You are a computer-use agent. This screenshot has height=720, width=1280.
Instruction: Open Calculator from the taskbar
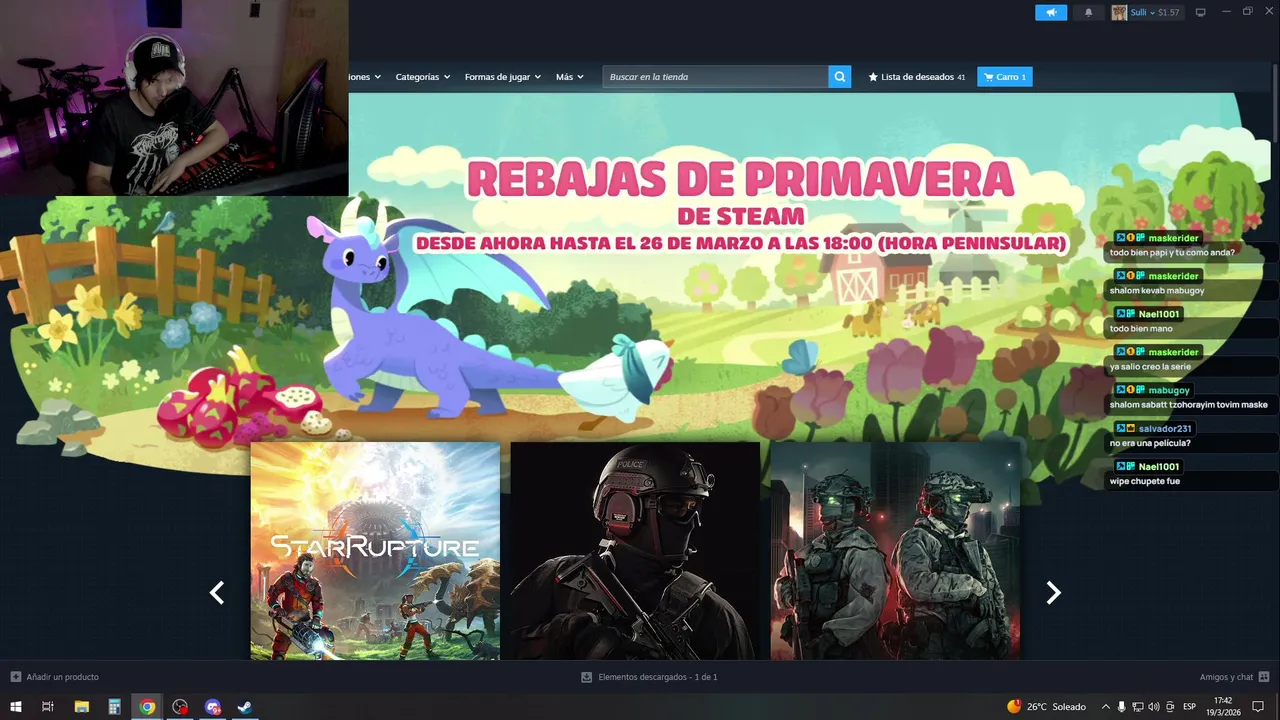tap(115, 707)
